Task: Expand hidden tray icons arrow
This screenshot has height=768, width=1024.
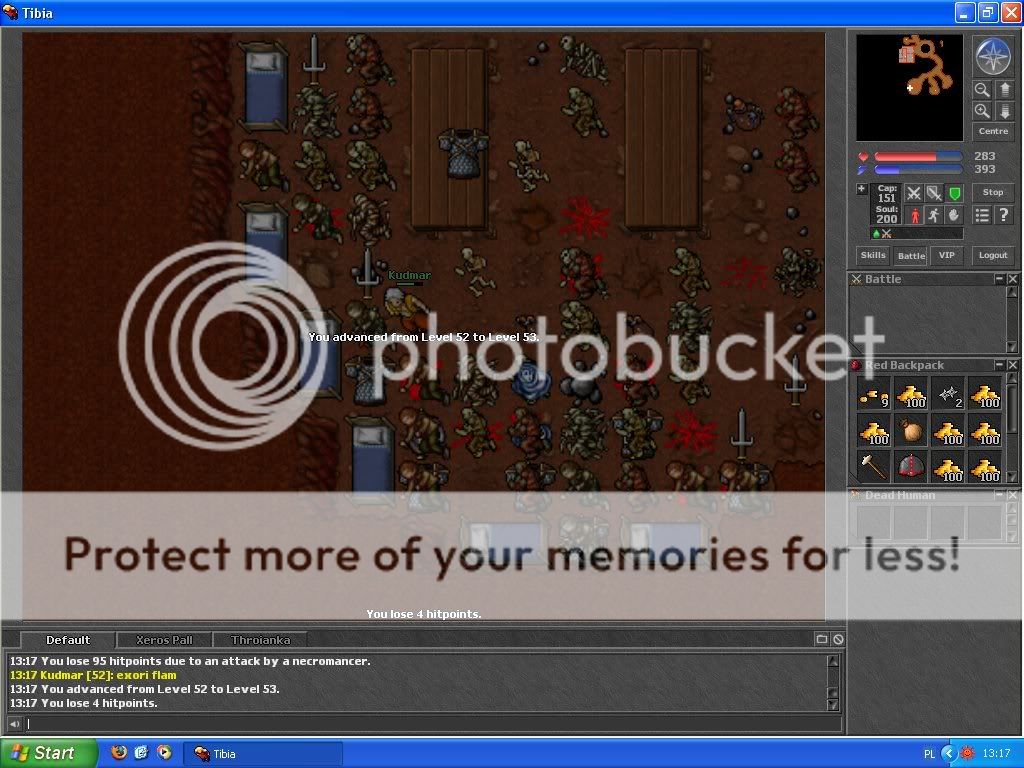Action: tap(948, 753)
